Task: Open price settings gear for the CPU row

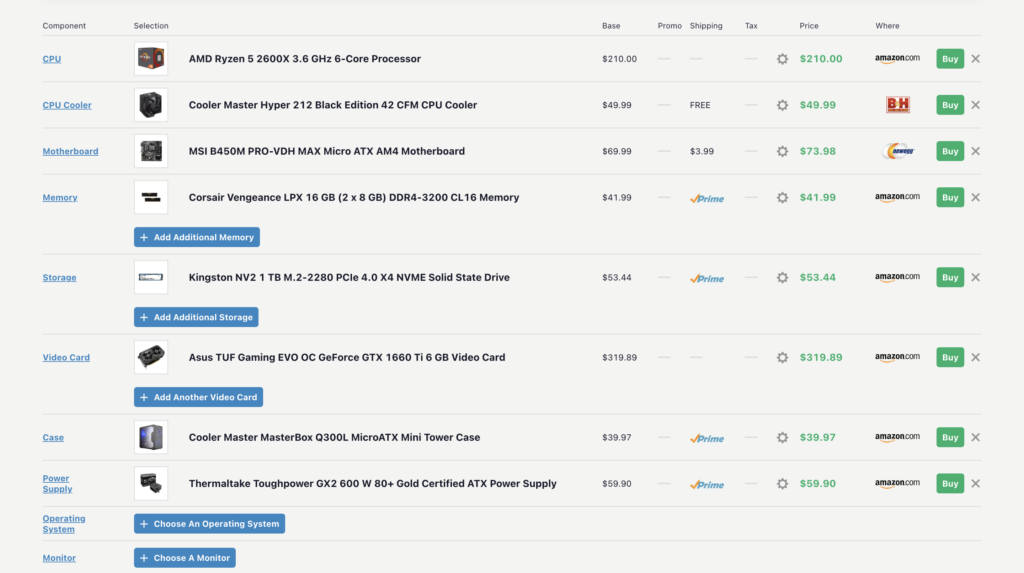Action: (782, 59)
